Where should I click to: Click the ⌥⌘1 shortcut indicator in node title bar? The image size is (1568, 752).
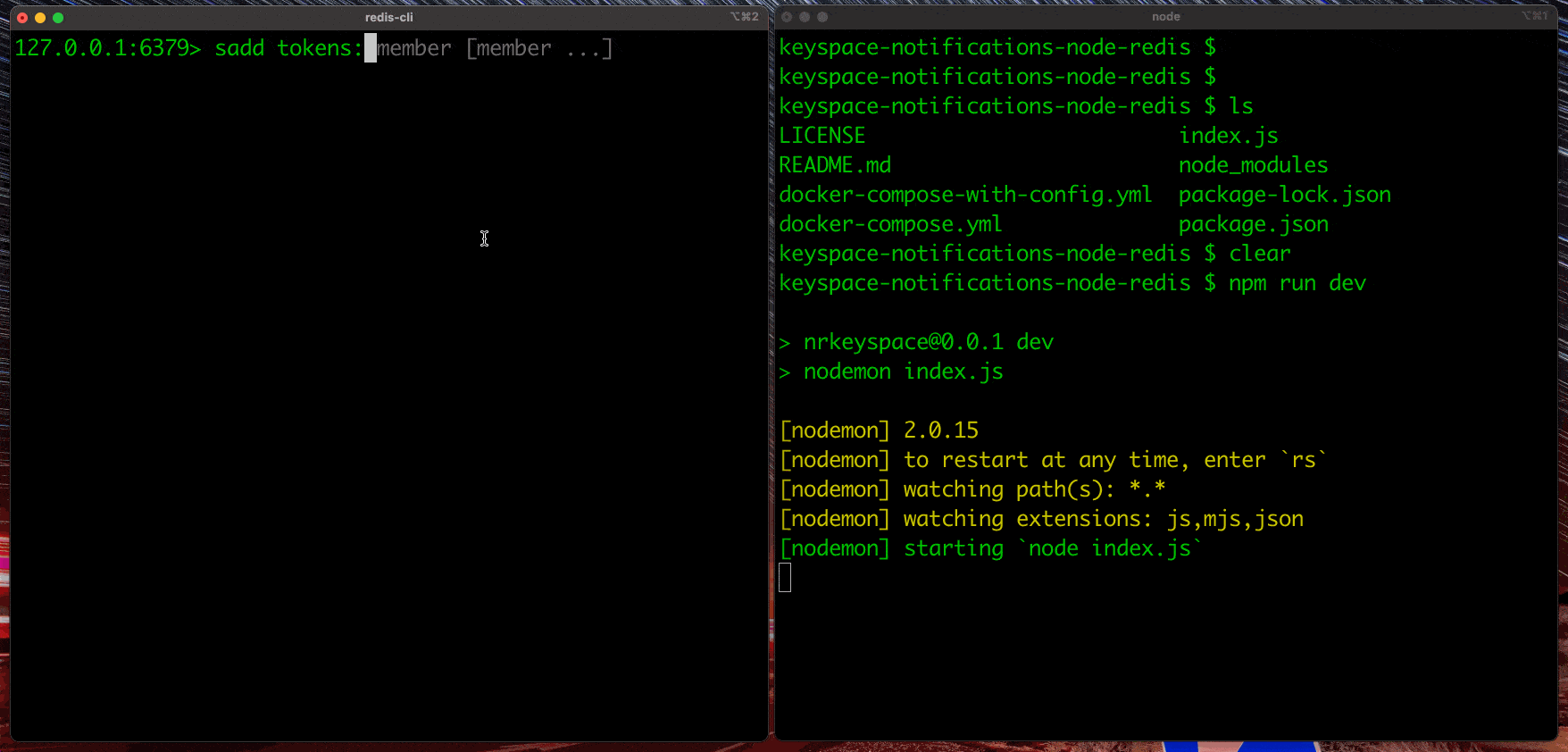[x=1535, y=16]
